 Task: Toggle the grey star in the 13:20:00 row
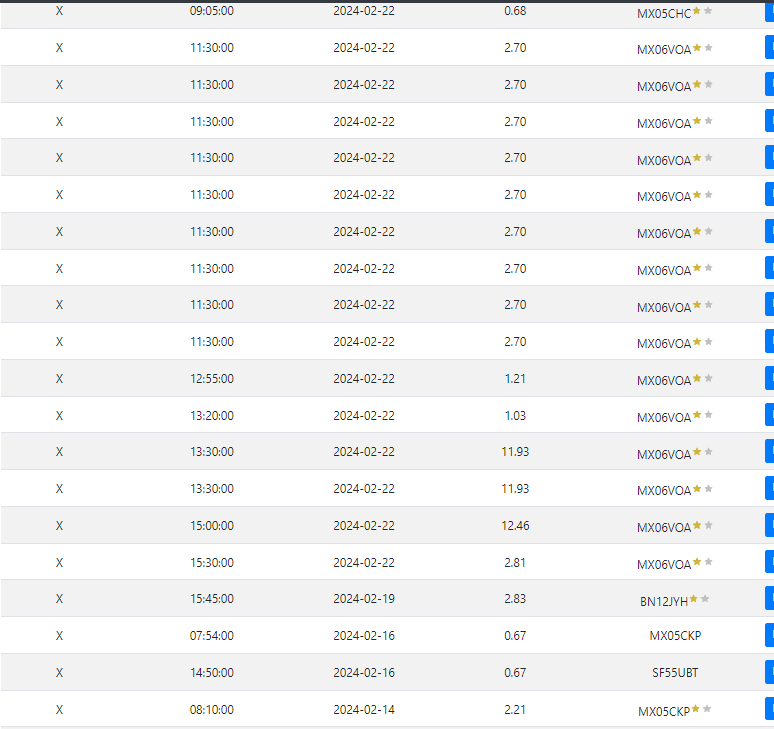point(709,415)
